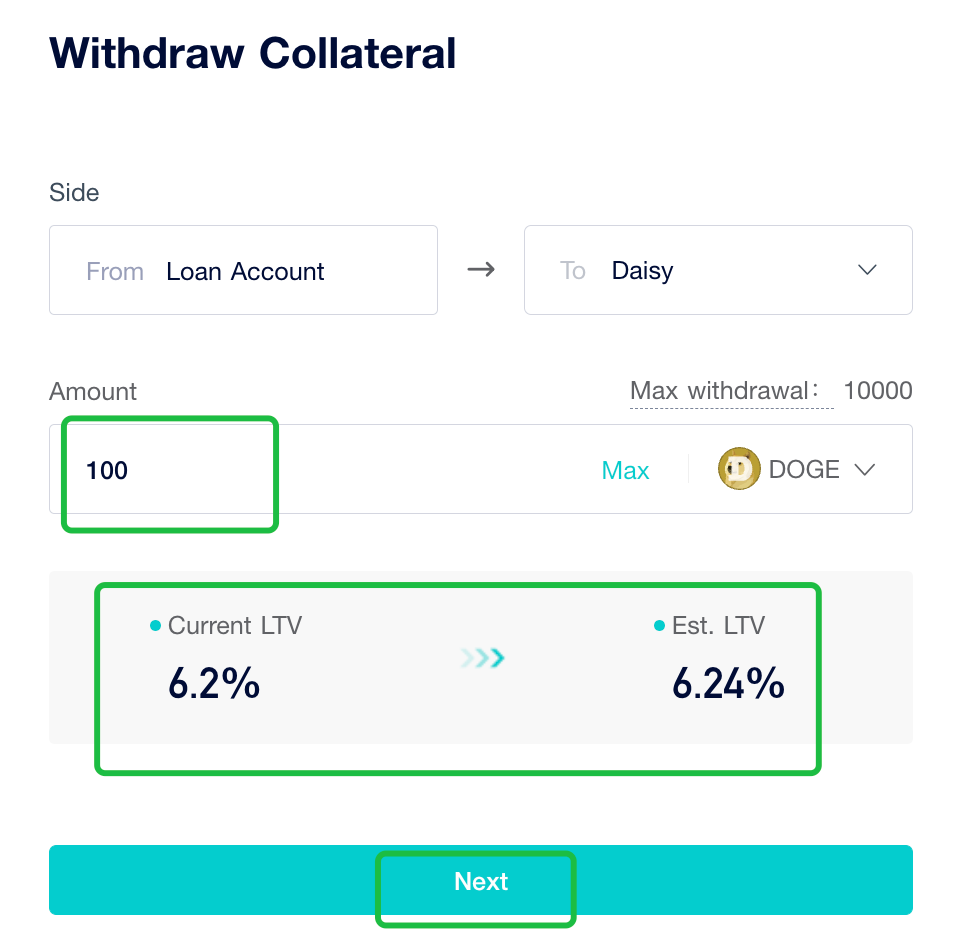Click the Dogecoin logo in the currency selector
970x942 pixels.
pyautogui.click(x=738, y=469)
